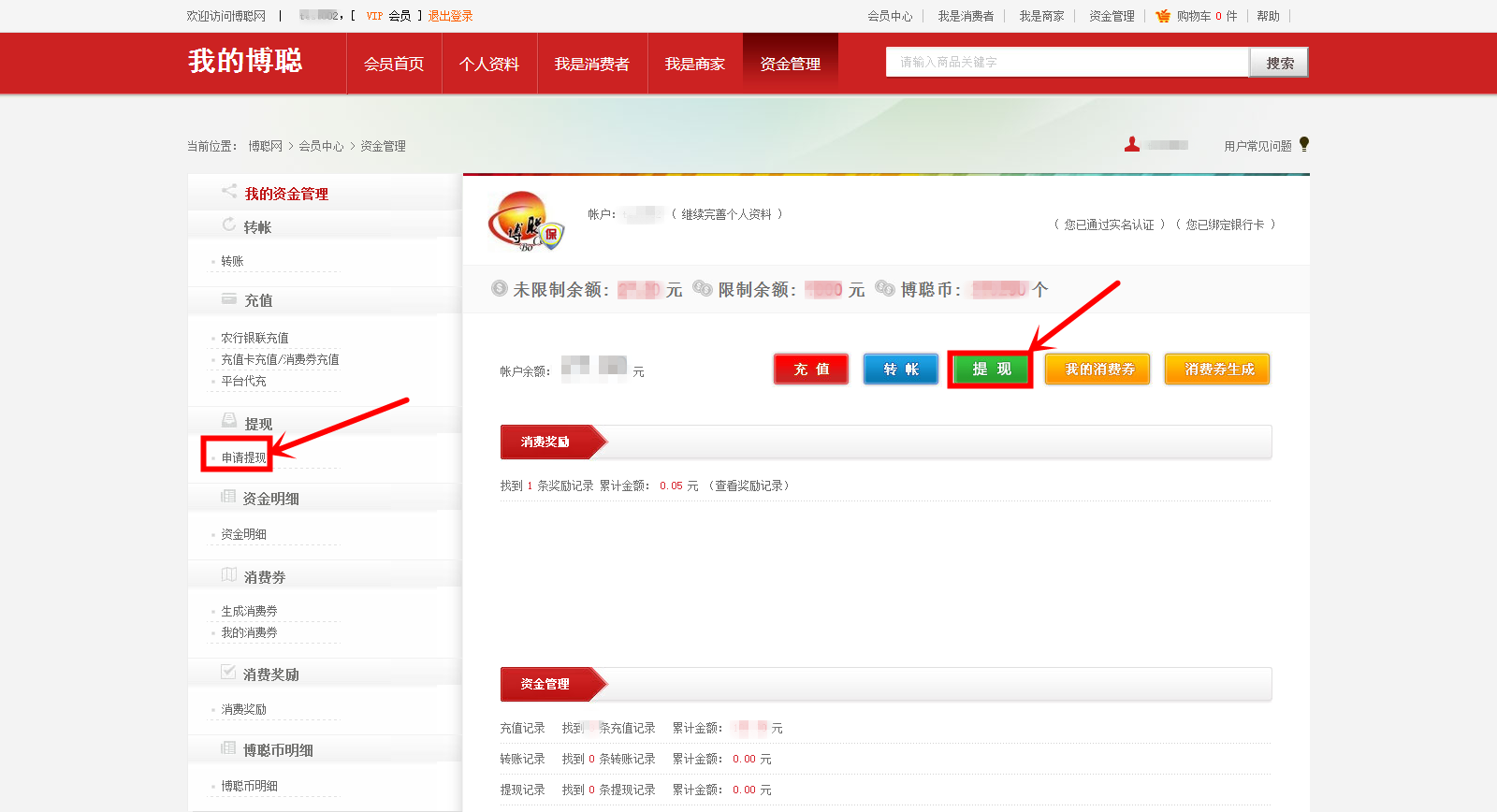Click 转账记录 row label
Viewport: 1497px width, 812px height.
point(522,759)
